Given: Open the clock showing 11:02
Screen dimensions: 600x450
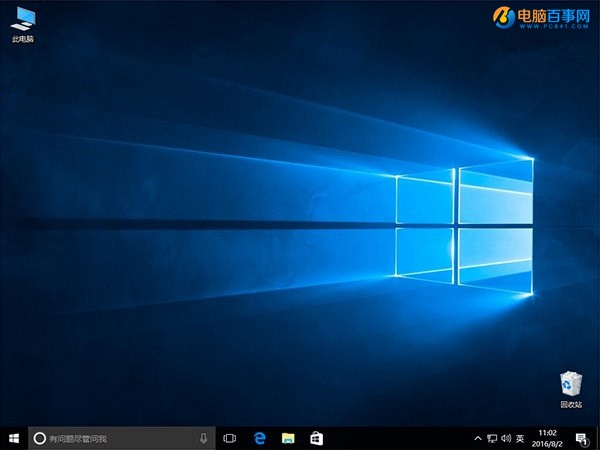Looking at the screenshot, I should click(547, 439).
